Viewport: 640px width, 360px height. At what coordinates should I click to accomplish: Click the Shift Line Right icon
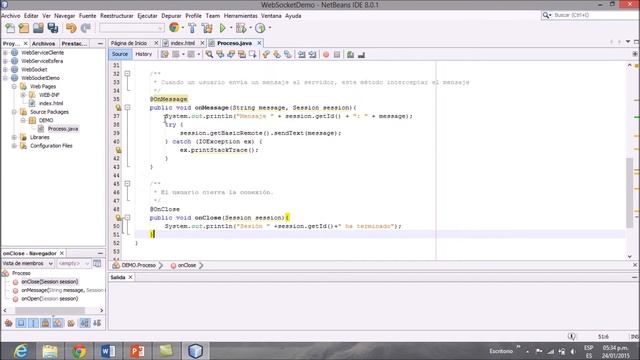tap(313, 55)
